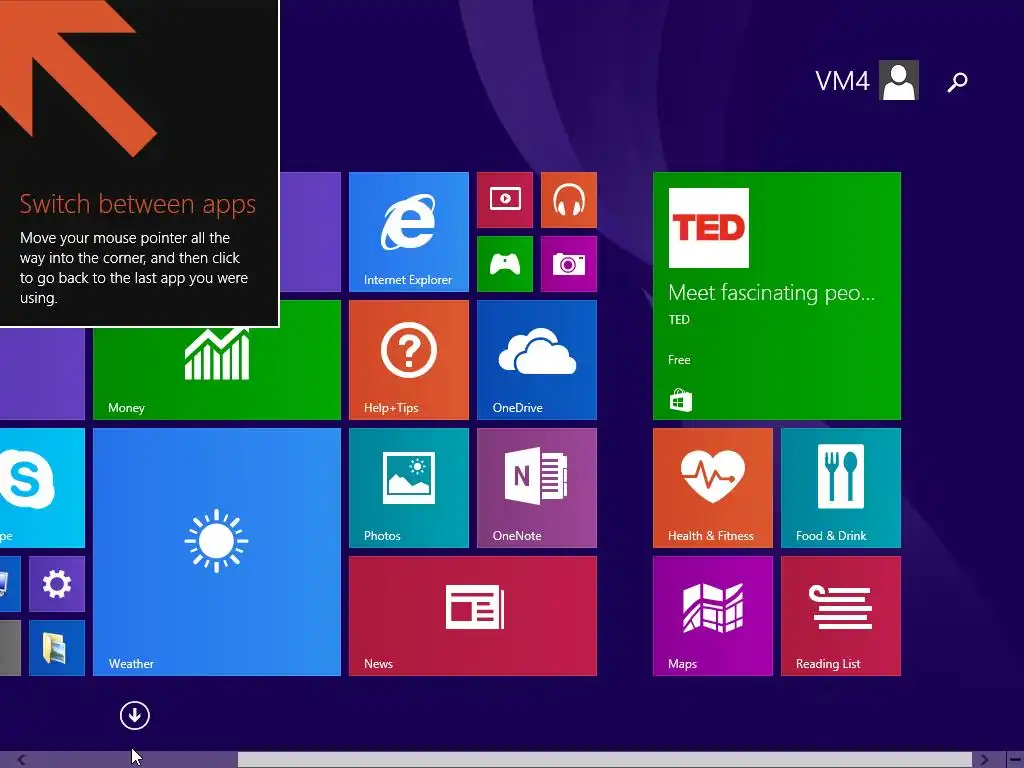Screen dimensions: 1024x768
Task: Open the Music tile with headphones
Action: (569, 200)
